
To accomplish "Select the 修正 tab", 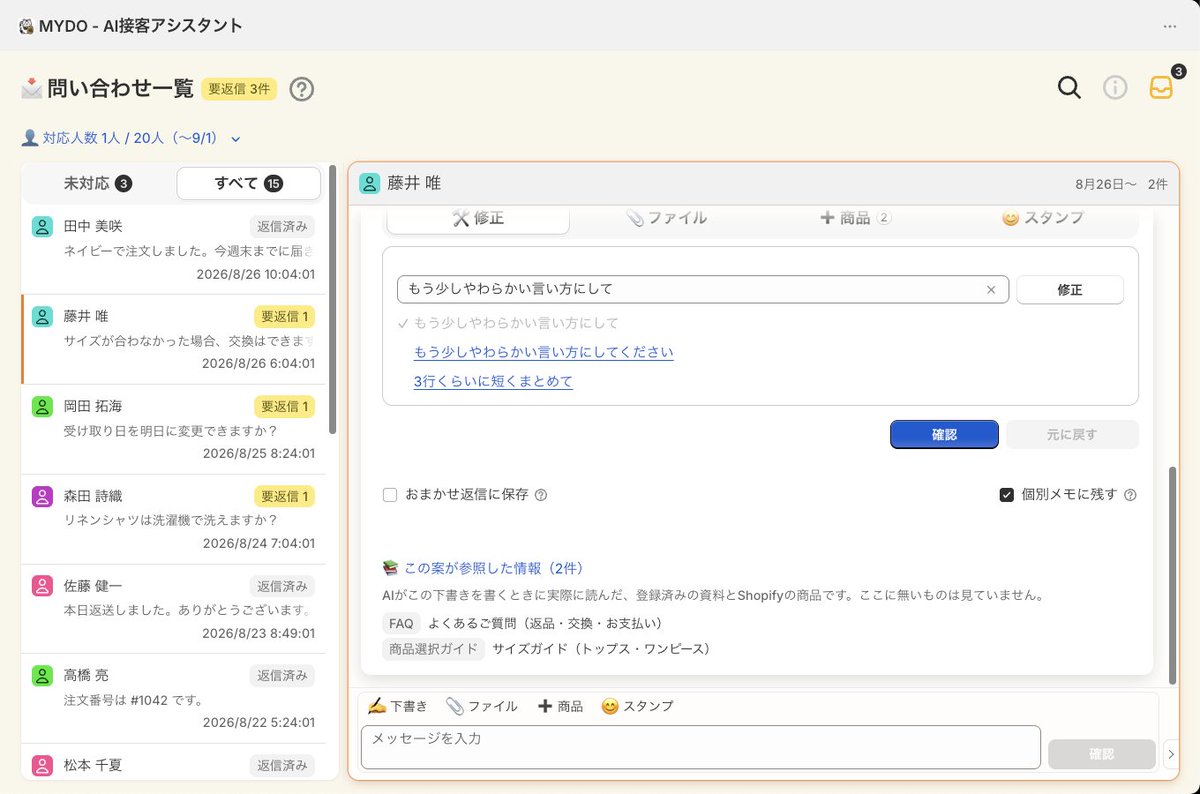I will pos(478,218).
